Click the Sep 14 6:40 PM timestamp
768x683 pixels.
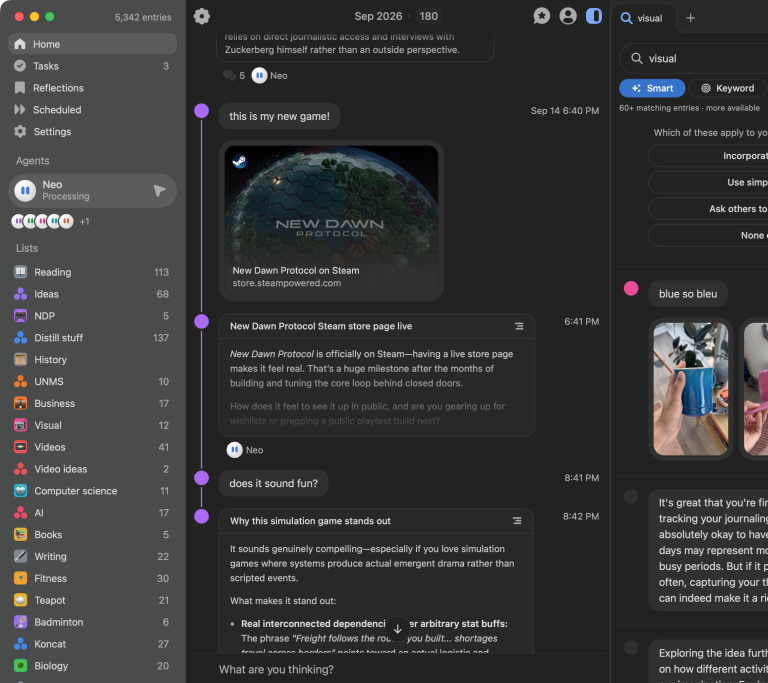coord(565,111)
